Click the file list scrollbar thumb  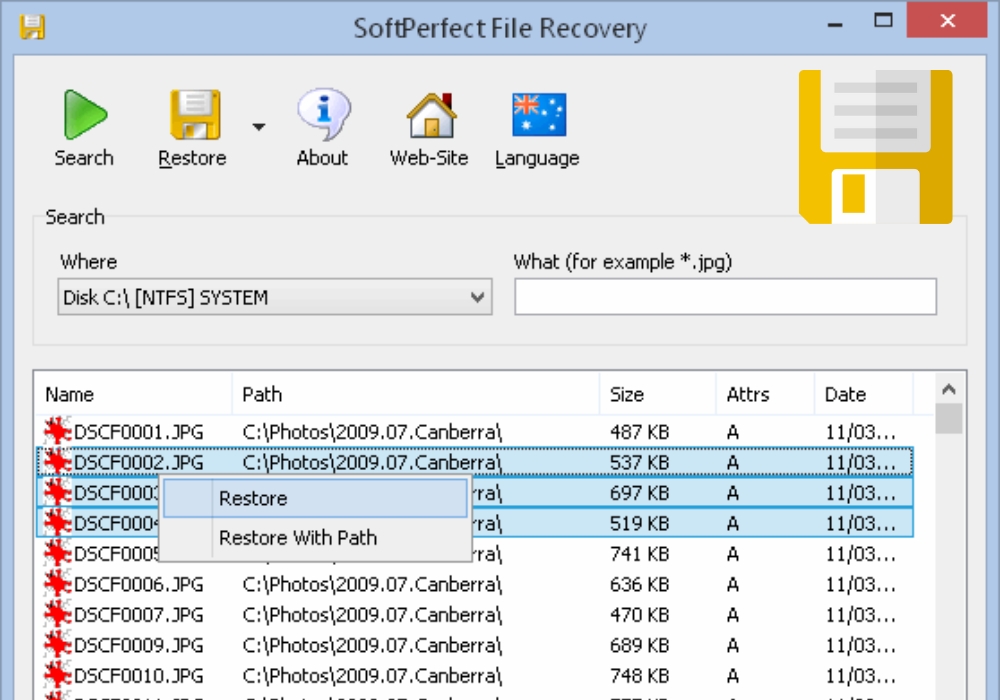(949, 419)
